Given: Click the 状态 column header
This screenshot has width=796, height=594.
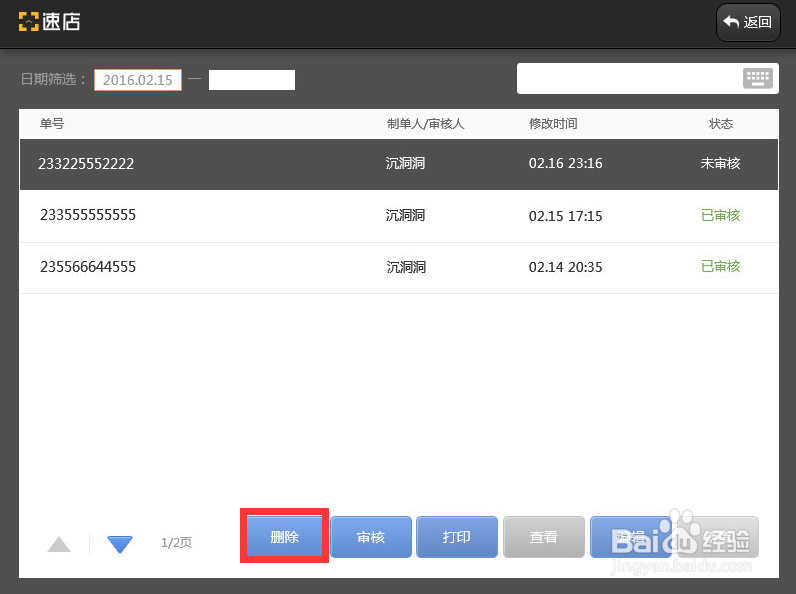Looking at the screenshot, I should pyautogui.click(x=721, y=123).
